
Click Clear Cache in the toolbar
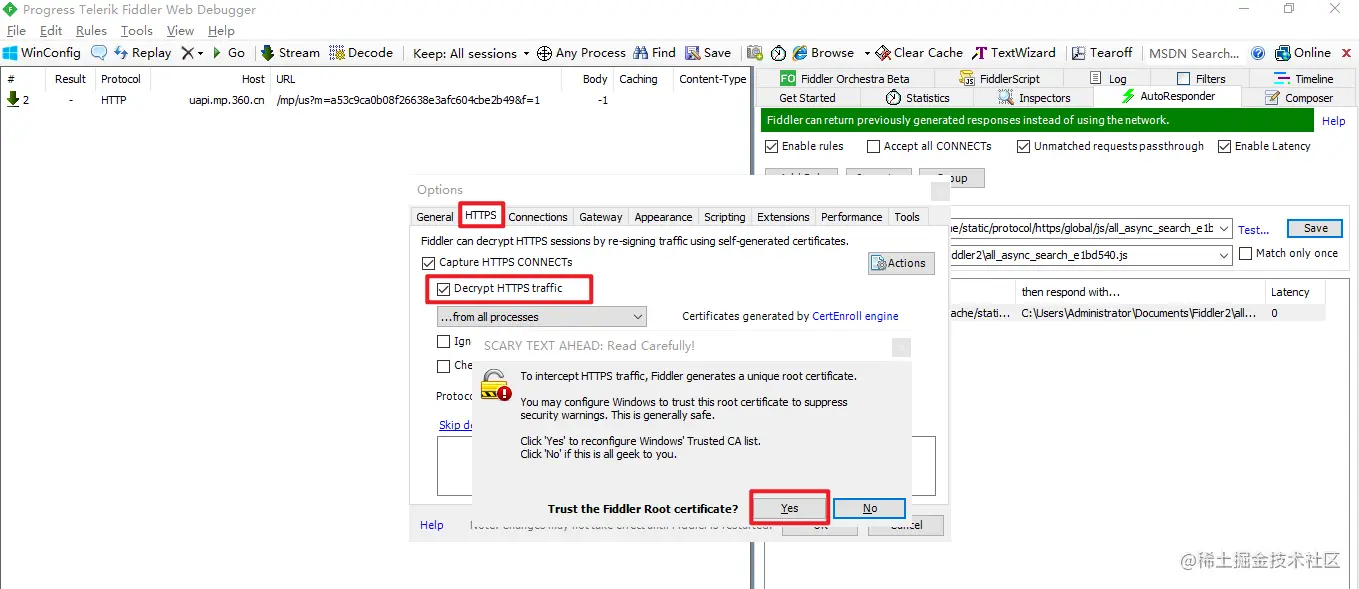coord(919,53)
